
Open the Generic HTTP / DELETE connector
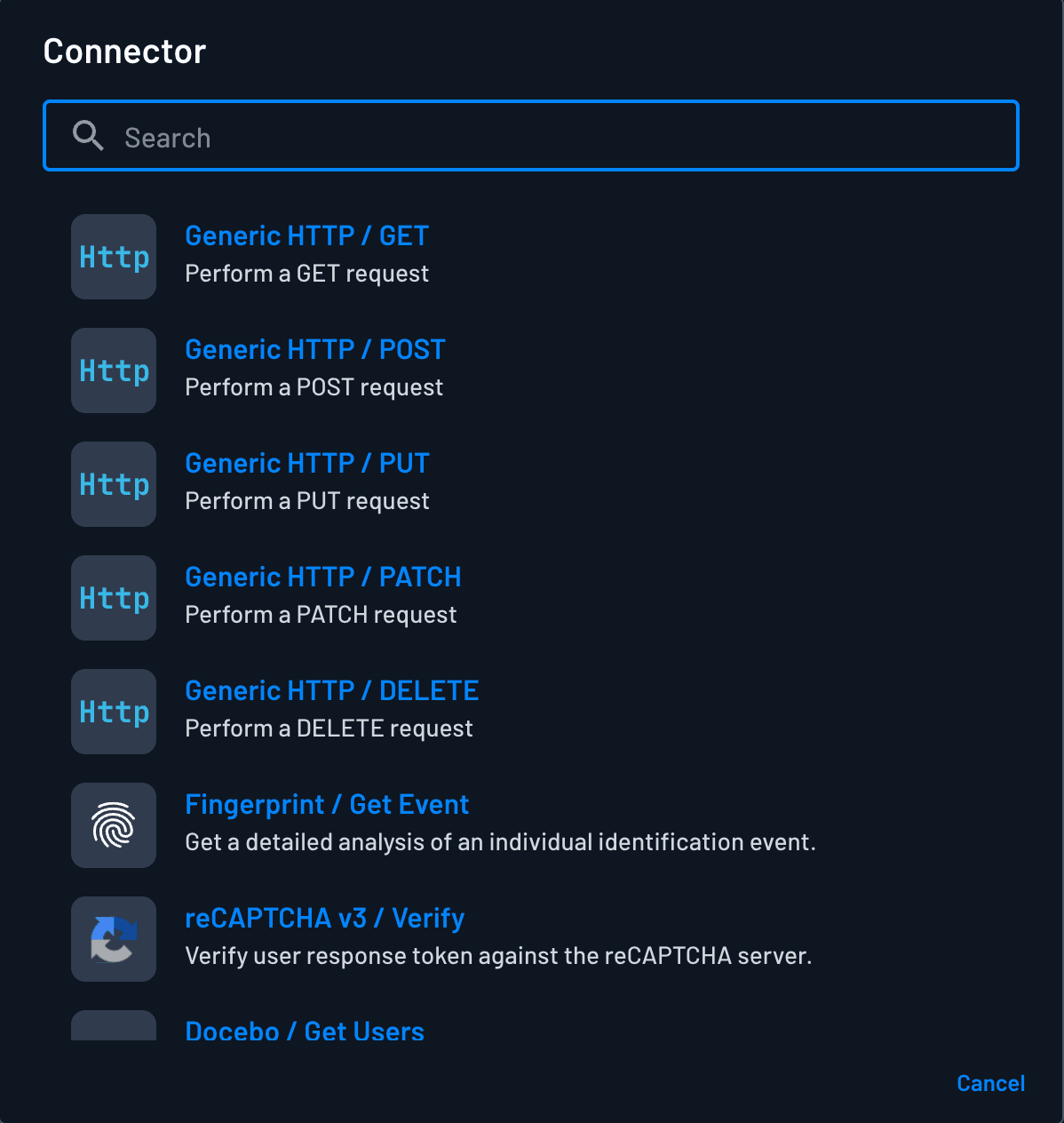pos(331,690)
